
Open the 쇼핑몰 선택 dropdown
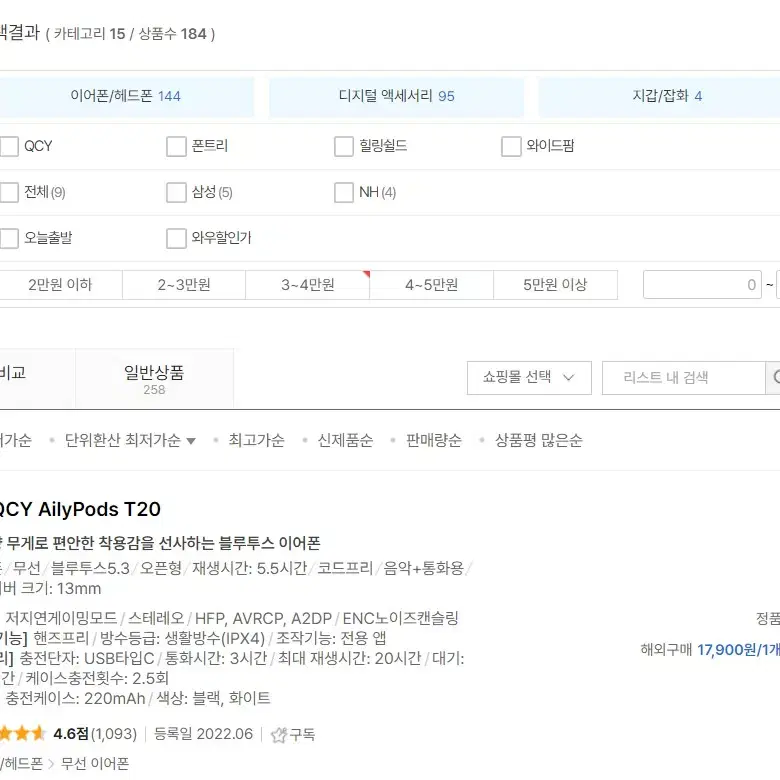529,378
